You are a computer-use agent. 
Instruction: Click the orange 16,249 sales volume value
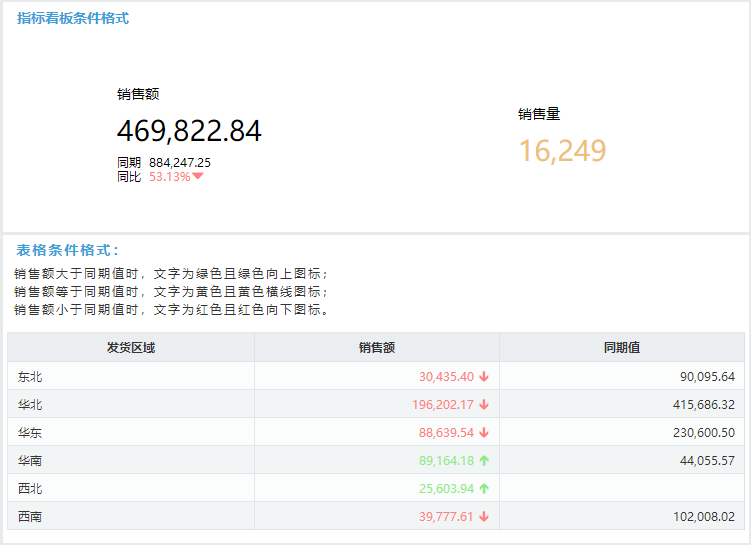(x=563, y=151)
